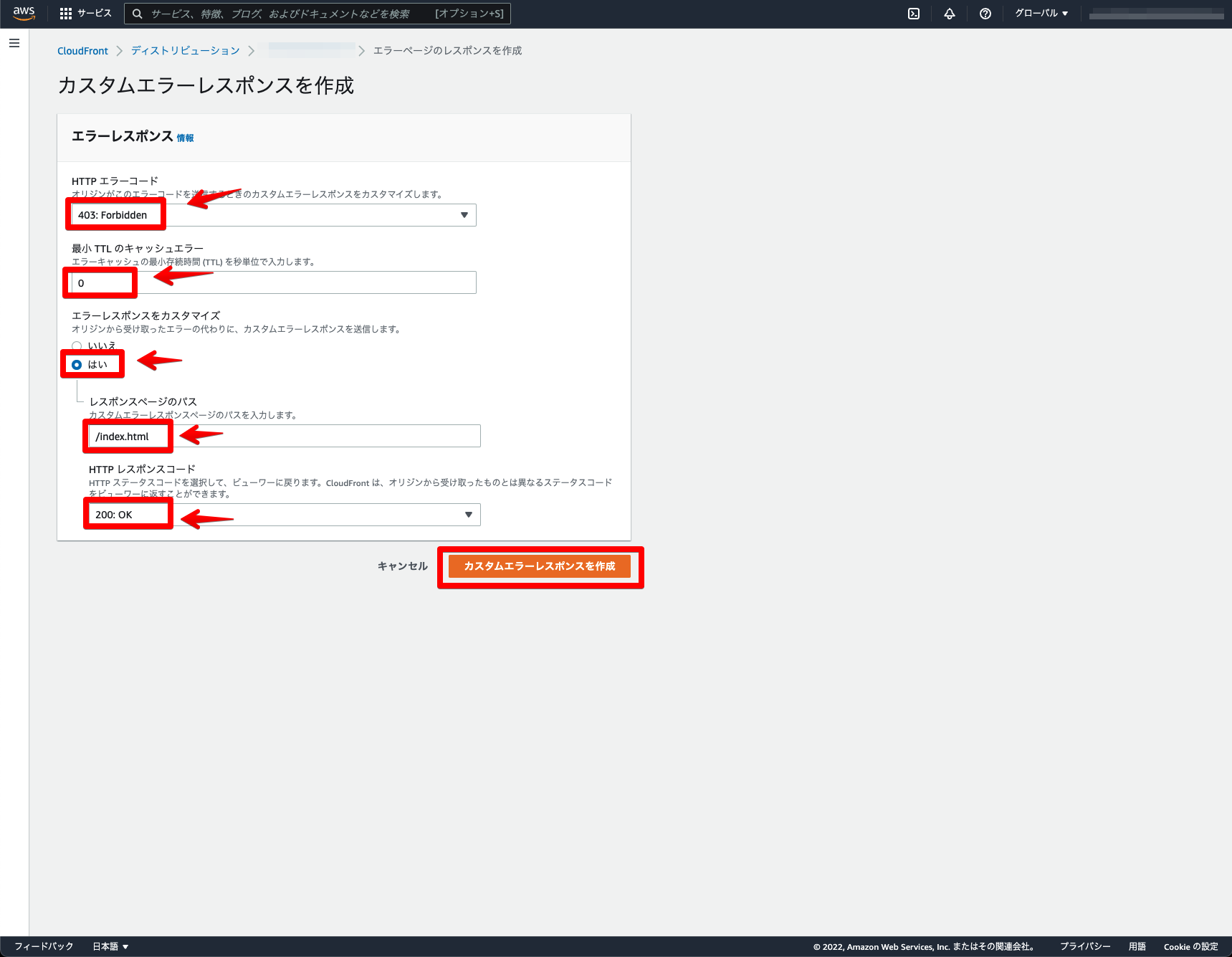Open the HTTP エラーコード 403 dropdown

(x=274, y=215)
